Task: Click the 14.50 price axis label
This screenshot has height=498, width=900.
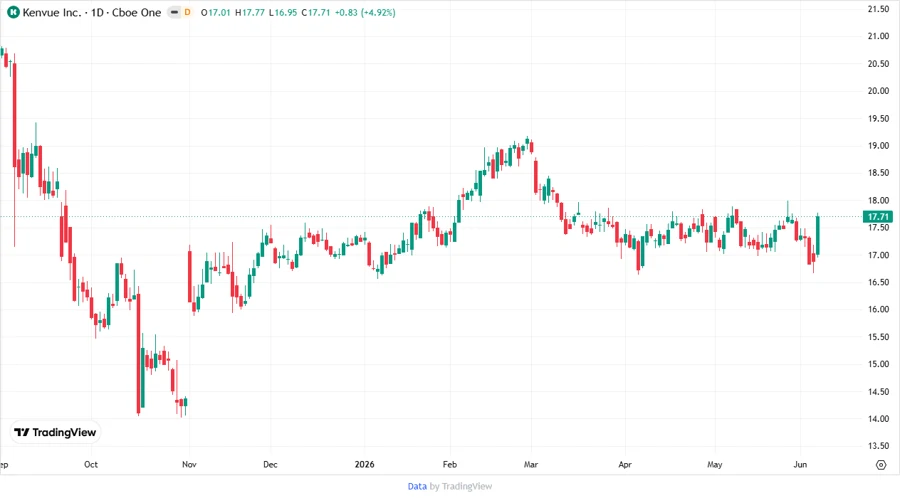Action: coord(878,391)
